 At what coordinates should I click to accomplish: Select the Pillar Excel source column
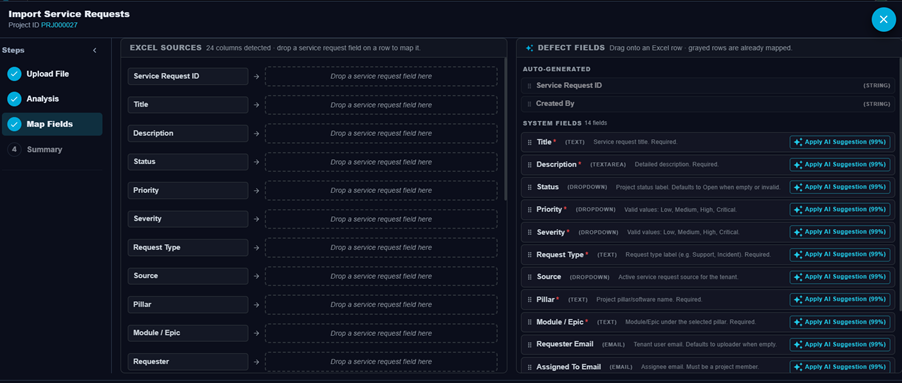188,305
